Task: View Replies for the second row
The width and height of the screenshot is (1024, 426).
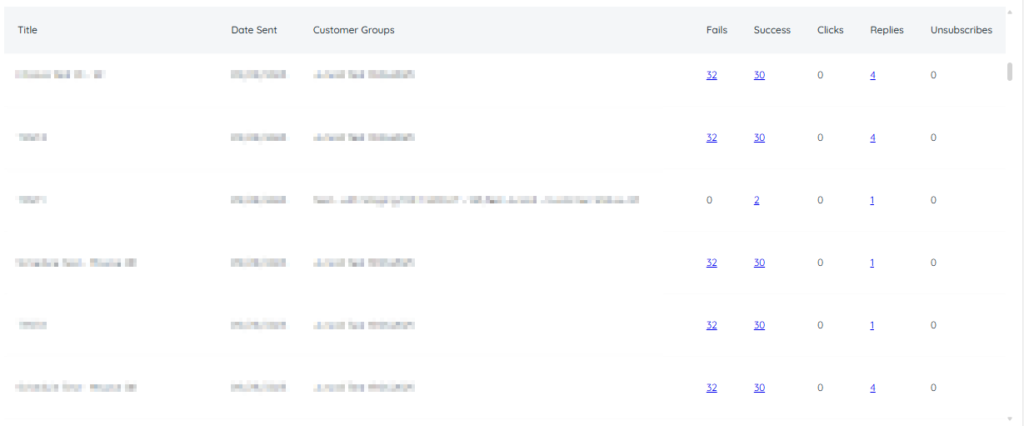Action: coord(872,138)
